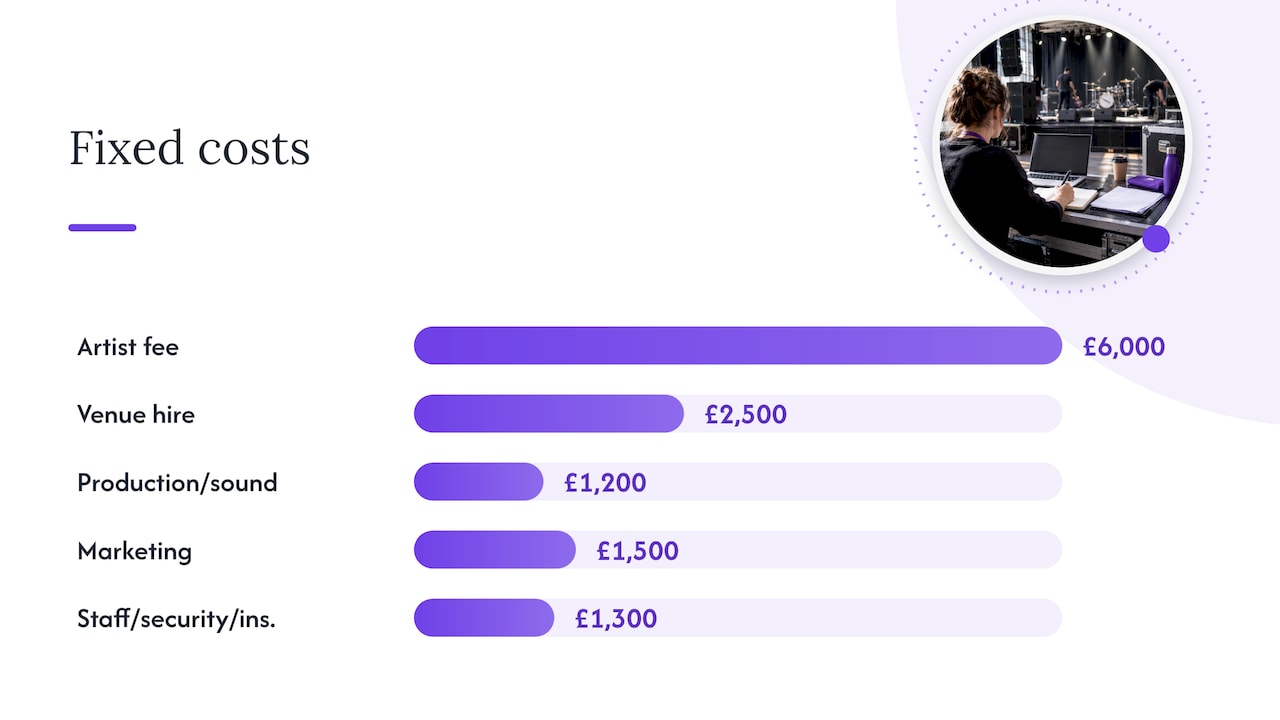The height and width of the screenshot is (720, 1280).
Task: Click the £1,300 amount
Action: coord(616,619)
